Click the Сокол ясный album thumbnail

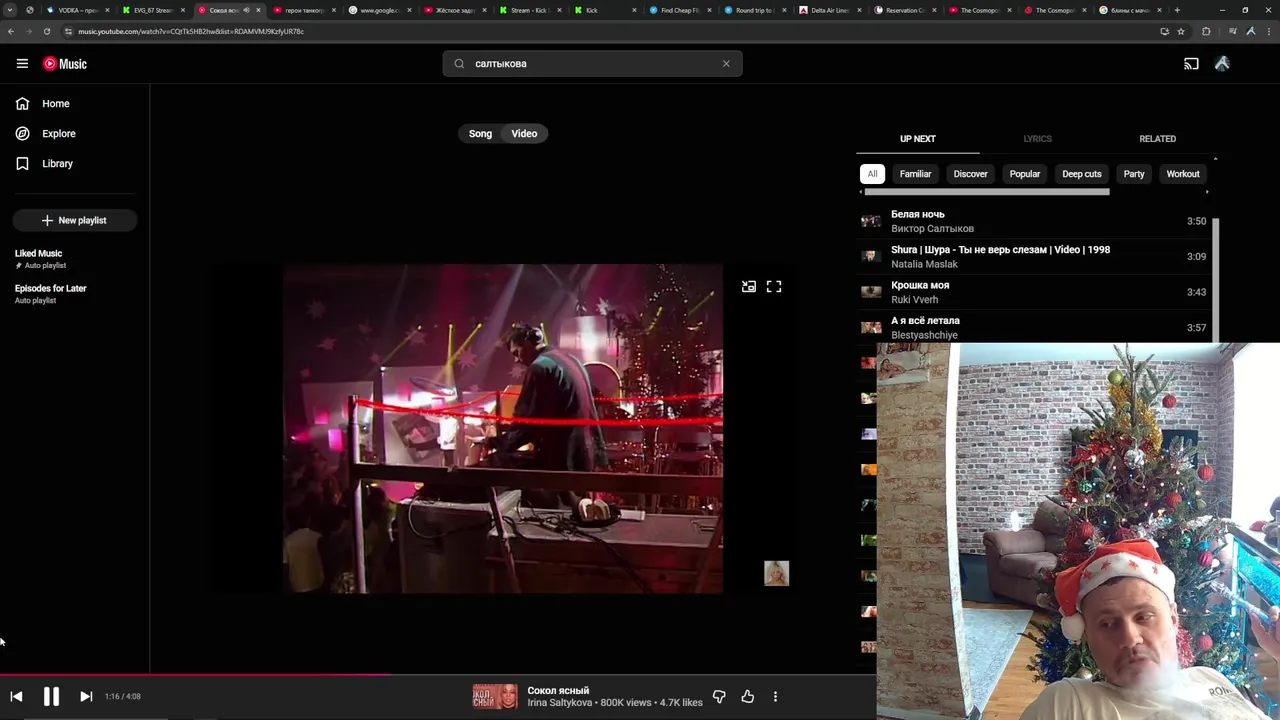click(x=495, y=696)
